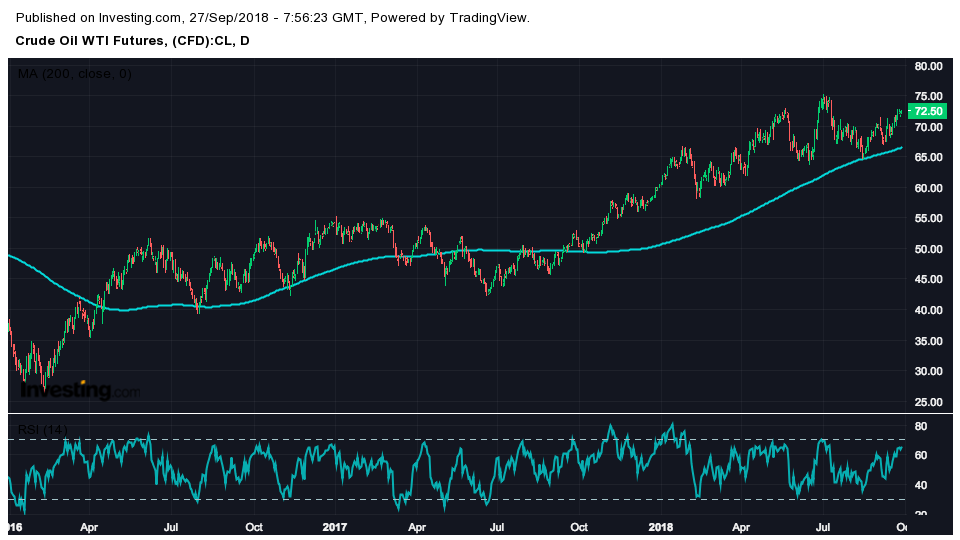Click the 35.00 price axis label

(929, 342)
